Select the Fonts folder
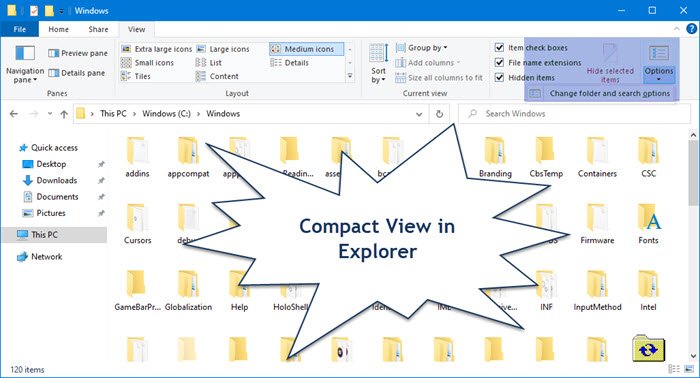 click(648, 224)
